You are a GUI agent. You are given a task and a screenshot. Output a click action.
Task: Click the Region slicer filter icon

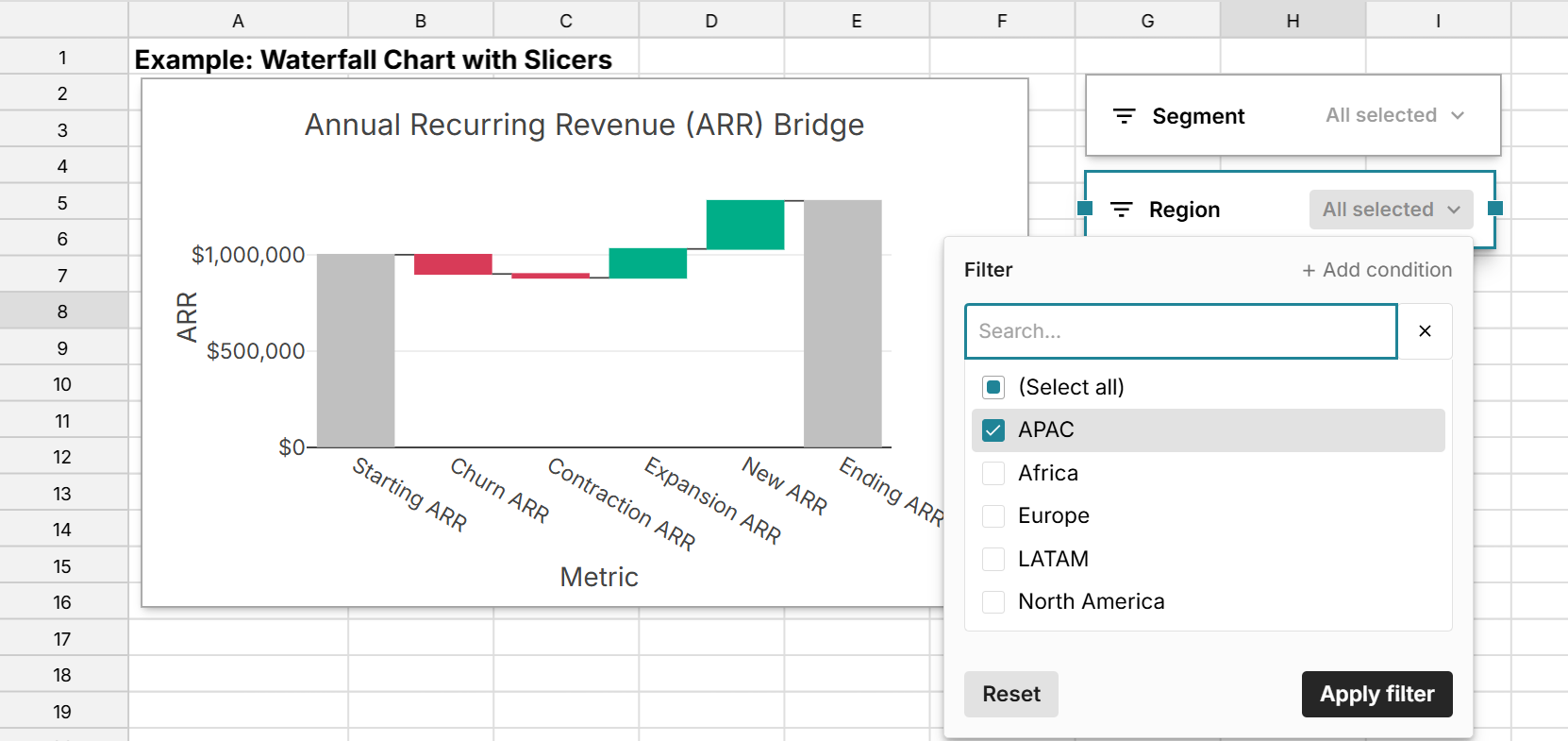tap(1121, 210)
